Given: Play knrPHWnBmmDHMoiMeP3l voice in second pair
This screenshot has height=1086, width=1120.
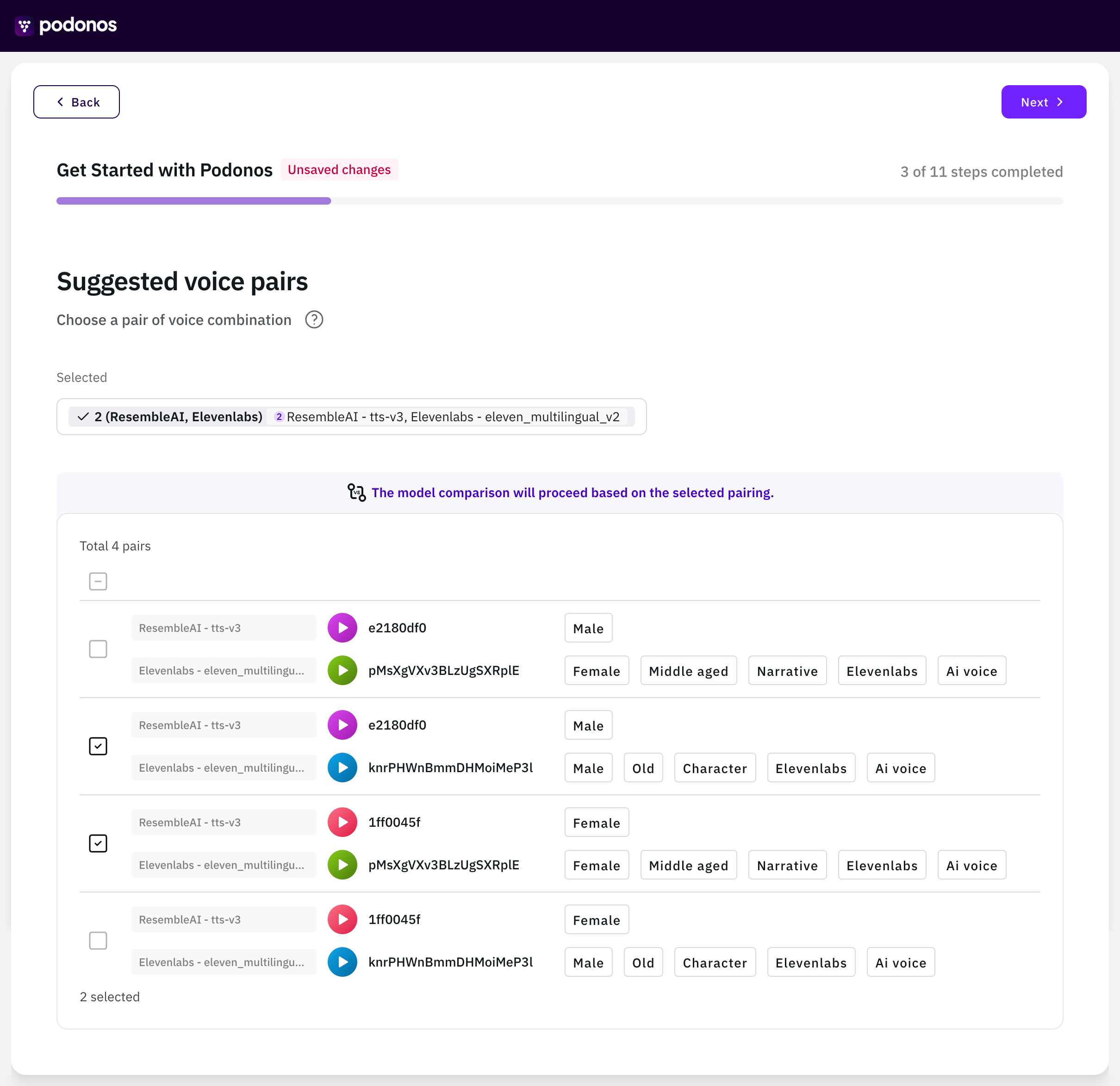Looking at the screenshot, I should [342, 768].
